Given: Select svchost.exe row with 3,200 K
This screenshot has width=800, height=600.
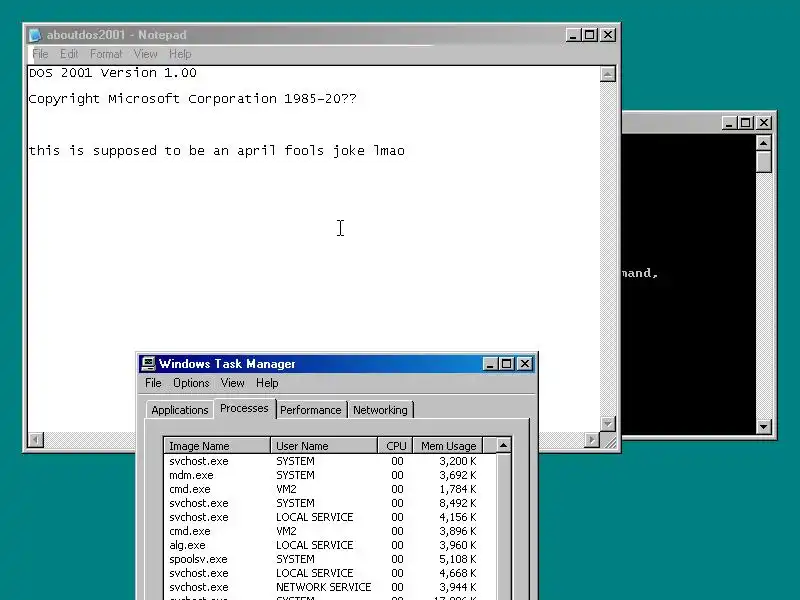Looking at the screenshot, I should (x=330, y=461).
